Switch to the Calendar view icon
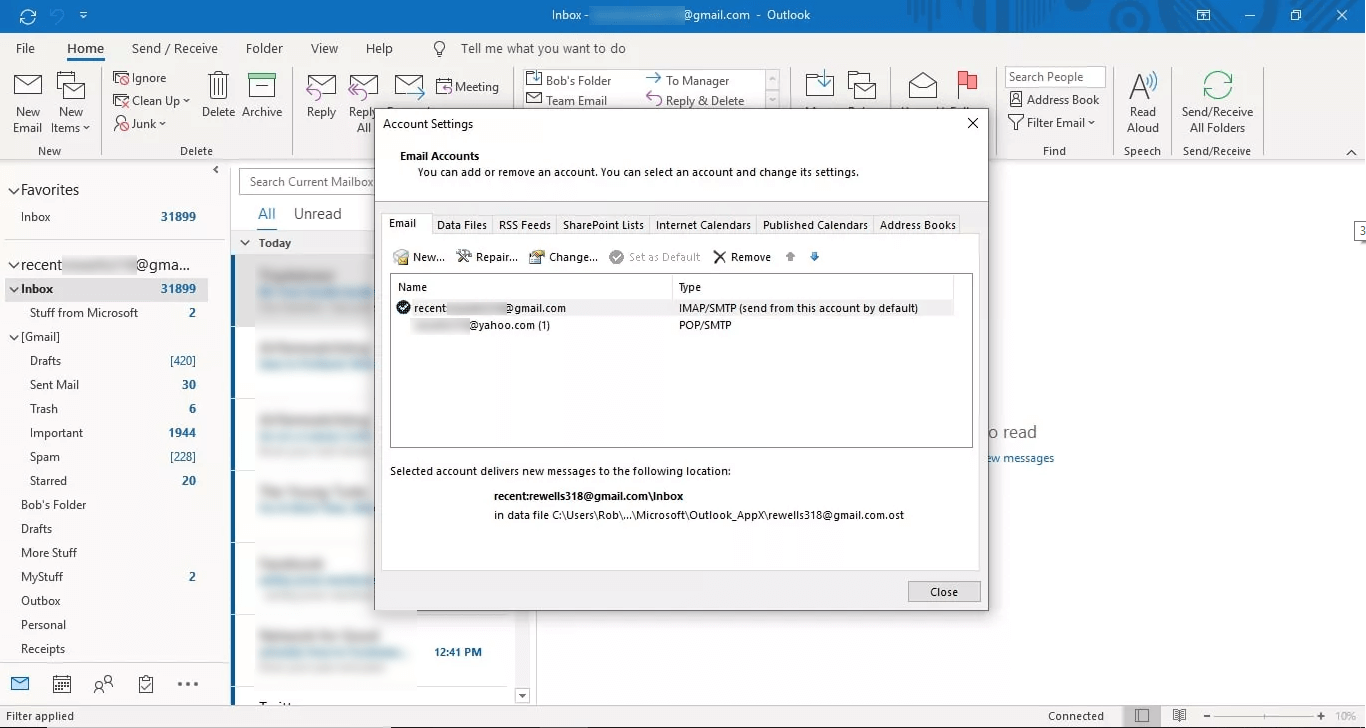Viewport: 1366px width, 728px height. 62,684
